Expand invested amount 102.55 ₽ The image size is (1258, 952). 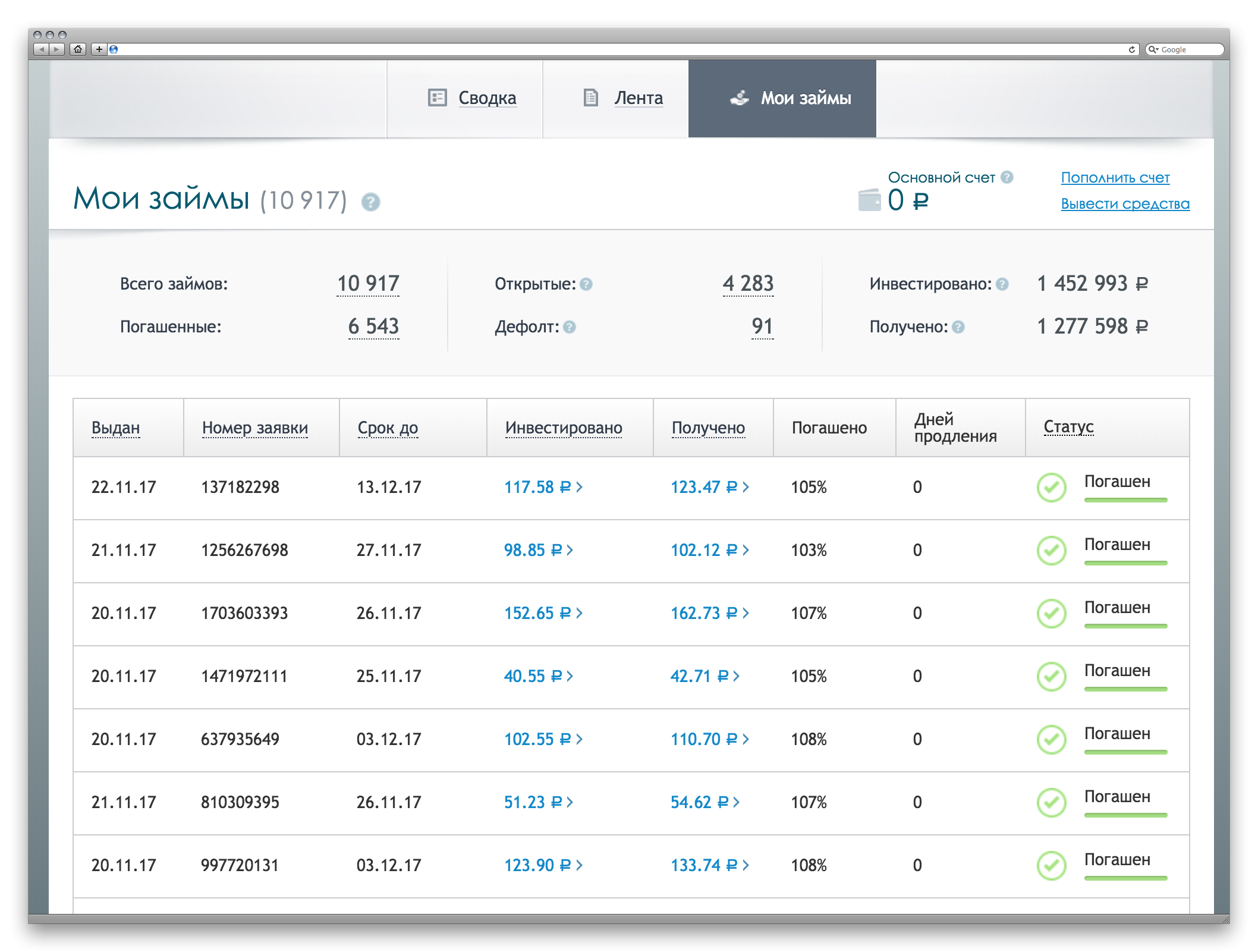(543, 739)
